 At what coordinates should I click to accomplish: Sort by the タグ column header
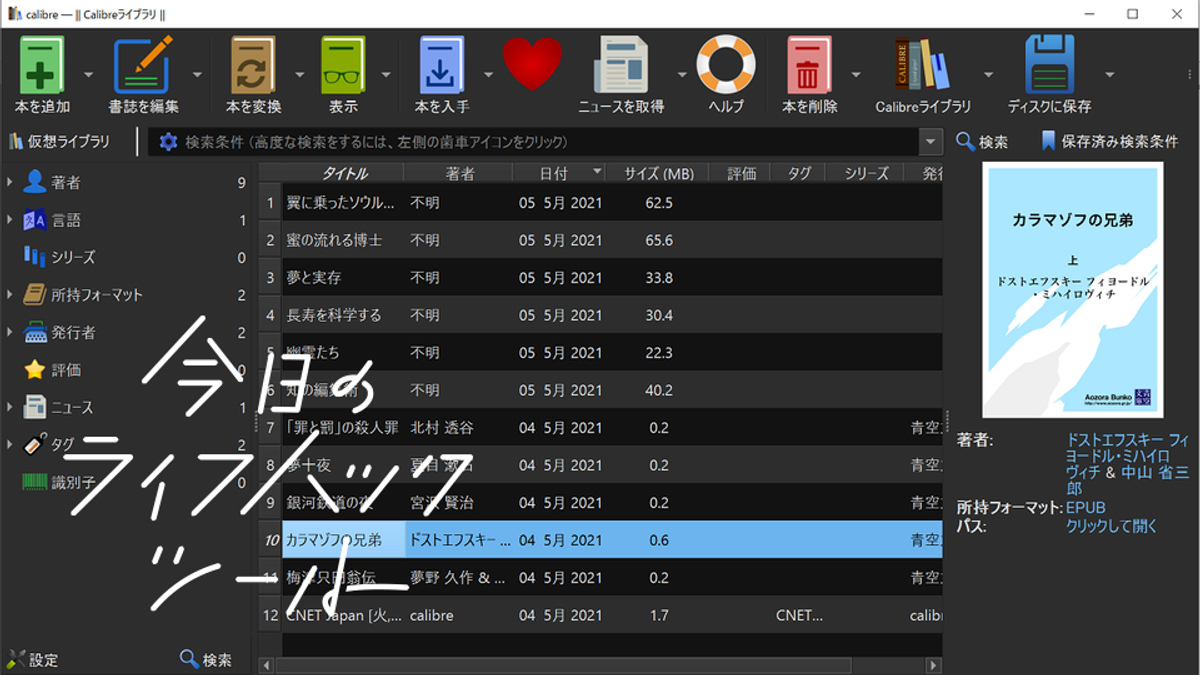click(799, 173)
